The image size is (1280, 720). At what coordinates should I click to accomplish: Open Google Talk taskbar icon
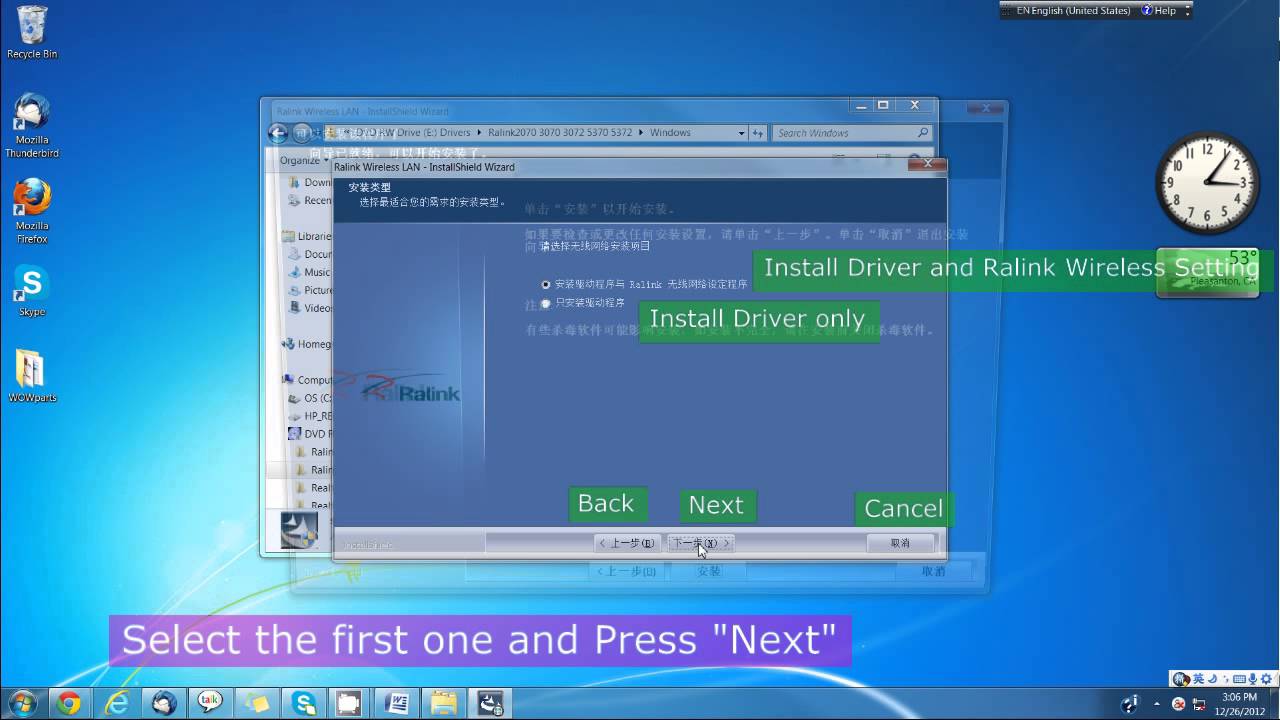click(210, 704)
